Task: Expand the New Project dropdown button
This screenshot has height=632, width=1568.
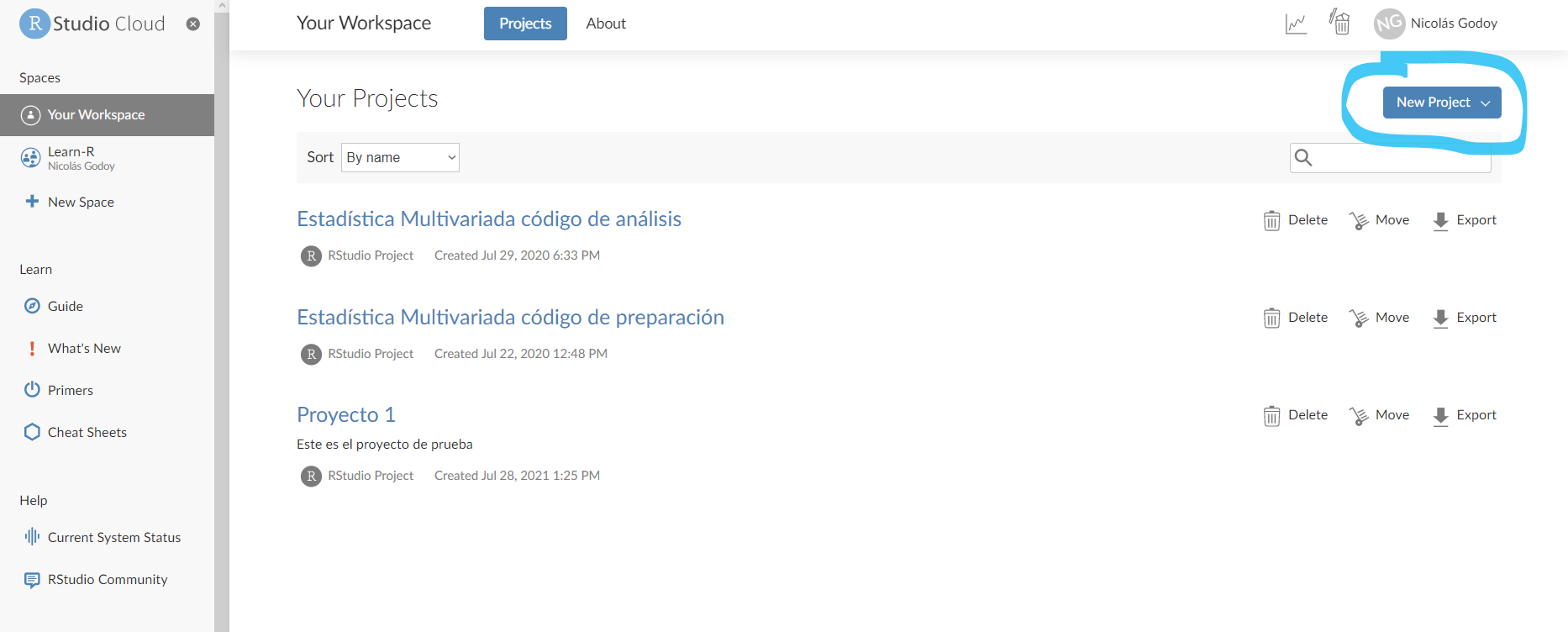Action: pyautogui.click(x=1441, y=103)
